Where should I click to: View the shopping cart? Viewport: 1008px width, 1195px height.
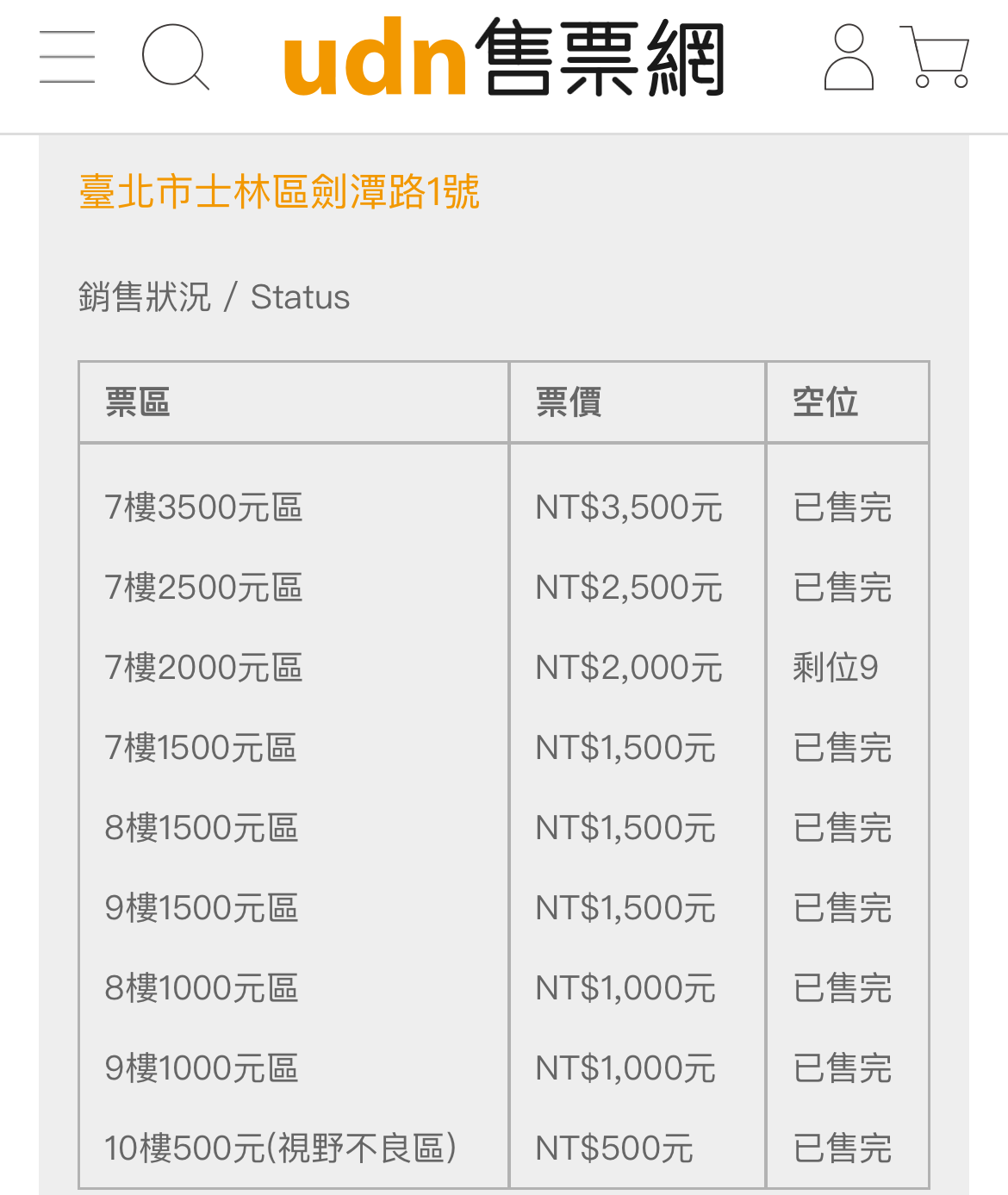tap(936, 57)
